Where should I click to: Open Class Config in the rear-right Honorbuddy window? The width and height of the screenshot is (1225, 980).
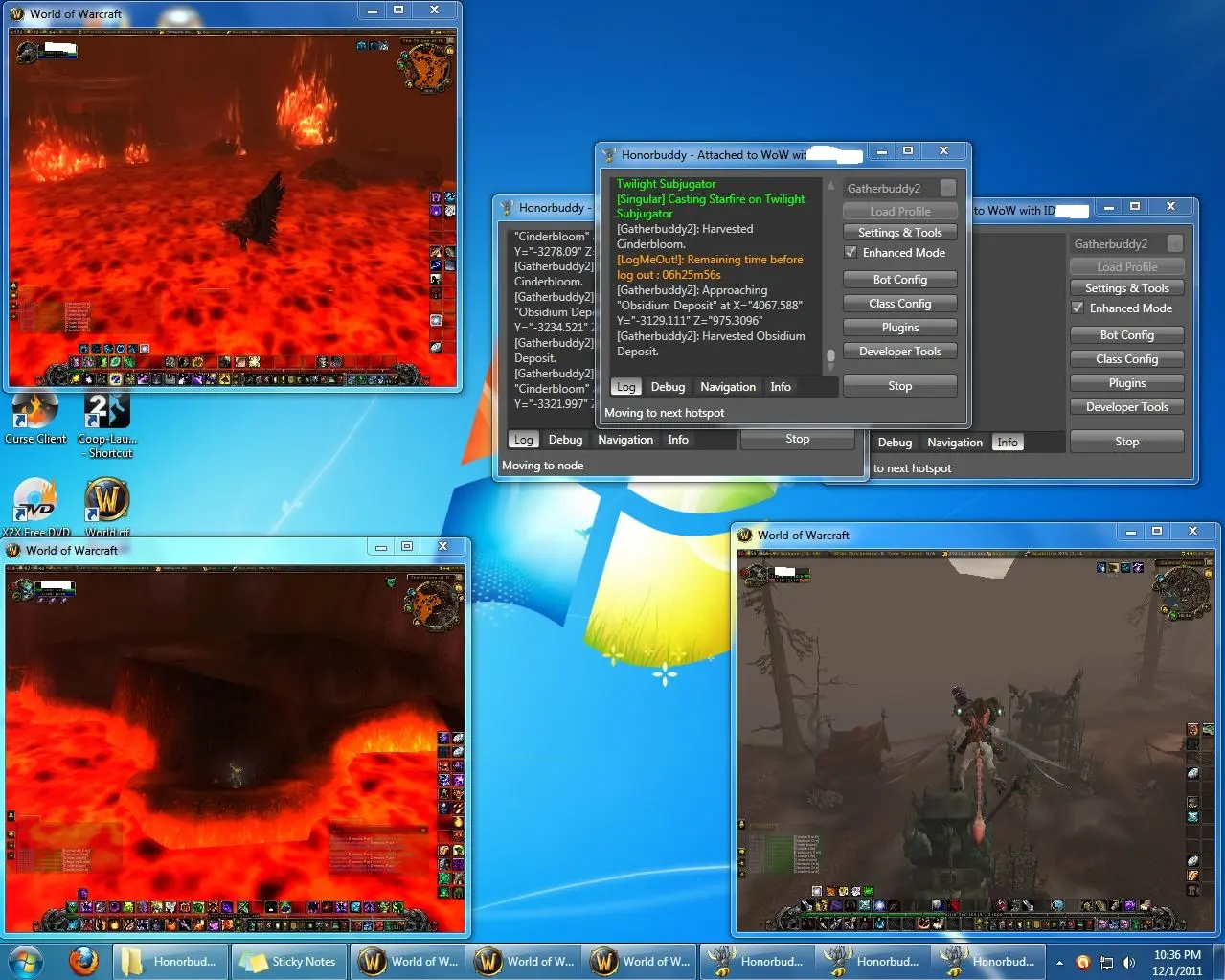[1126, 359]
